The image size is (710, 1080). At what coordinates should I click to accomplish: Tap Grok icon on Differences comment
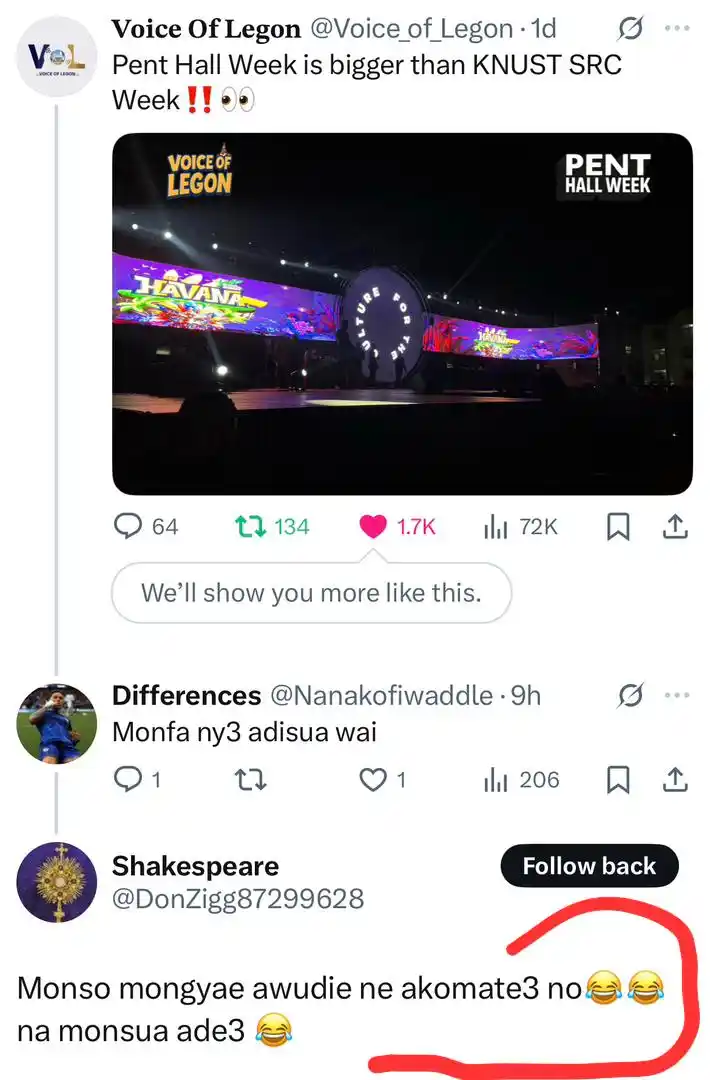[630, 695]
